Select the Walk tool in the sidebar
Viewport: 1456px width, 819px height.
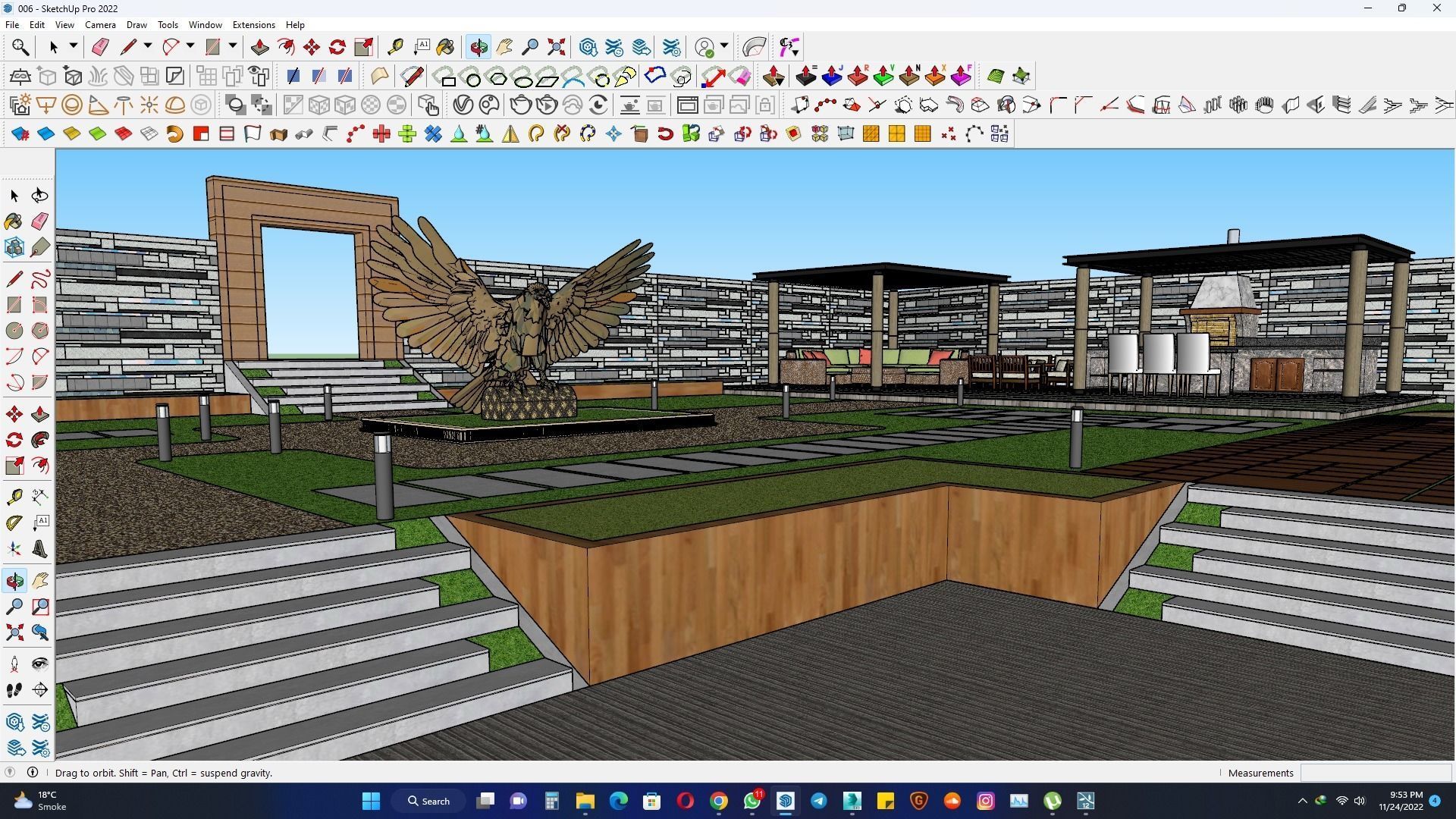coord(14,689)
